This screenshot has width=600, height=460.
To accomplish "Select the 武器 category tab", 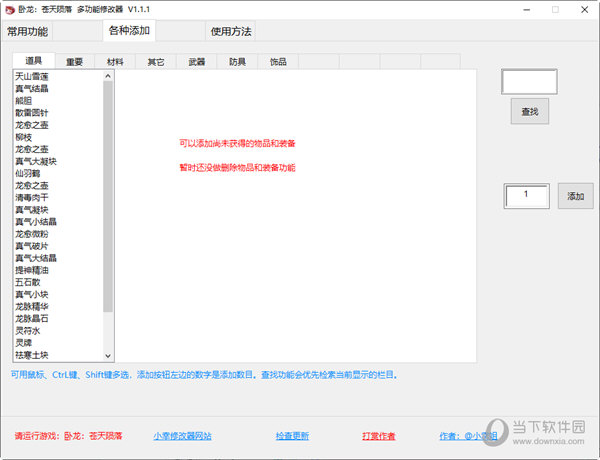I will coord(197,62).
